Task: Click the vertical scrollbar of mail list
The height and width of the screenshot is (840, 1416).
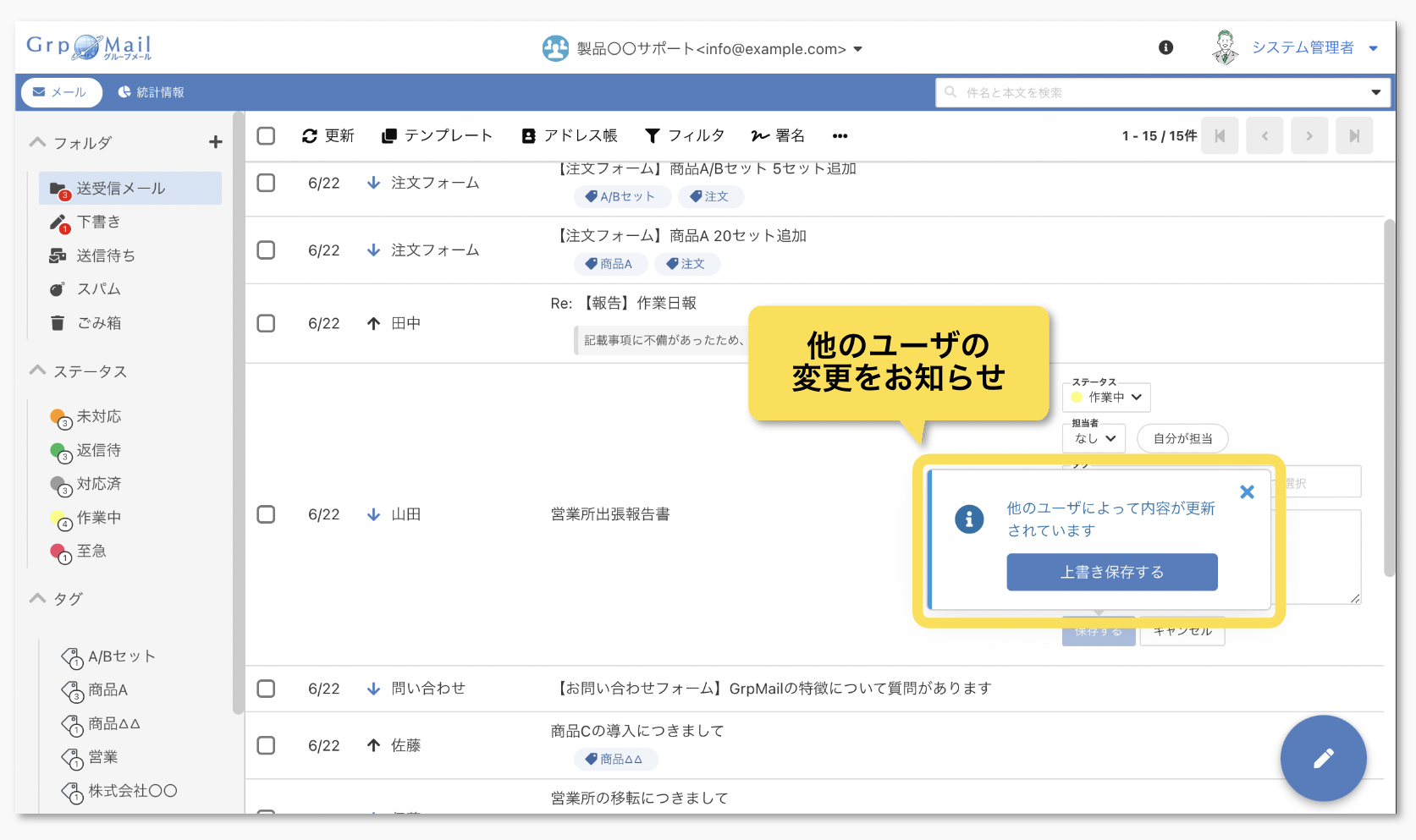Action: tap(1389, 398)
